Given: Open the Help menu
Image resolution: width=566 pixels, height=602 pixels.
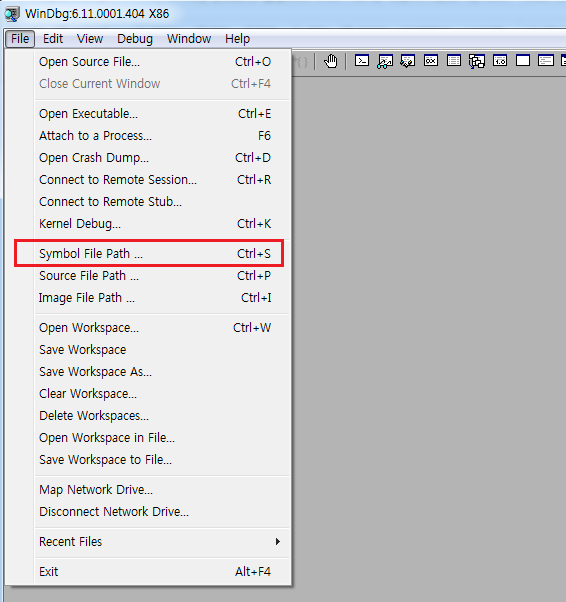Looking at the screenshot, I should click(x=237, y=39).
